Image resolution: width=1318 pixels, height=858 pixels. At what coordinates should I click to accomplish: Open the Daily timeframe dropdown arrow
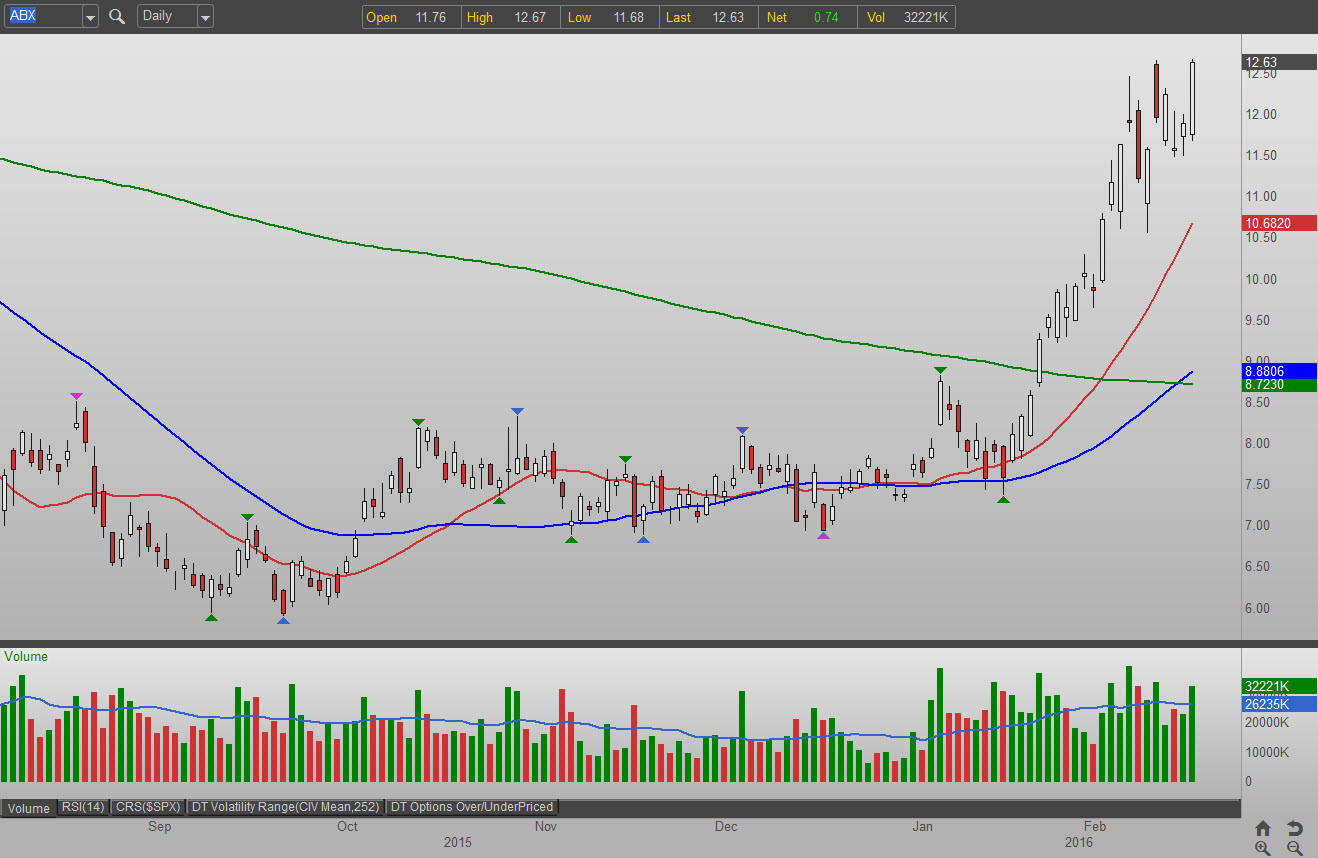205,16
